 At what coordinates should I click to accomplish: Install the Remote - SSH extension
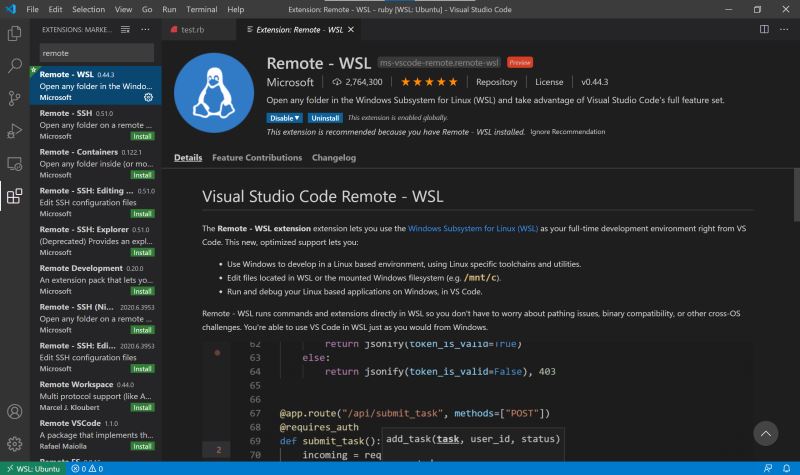(143, 136)
